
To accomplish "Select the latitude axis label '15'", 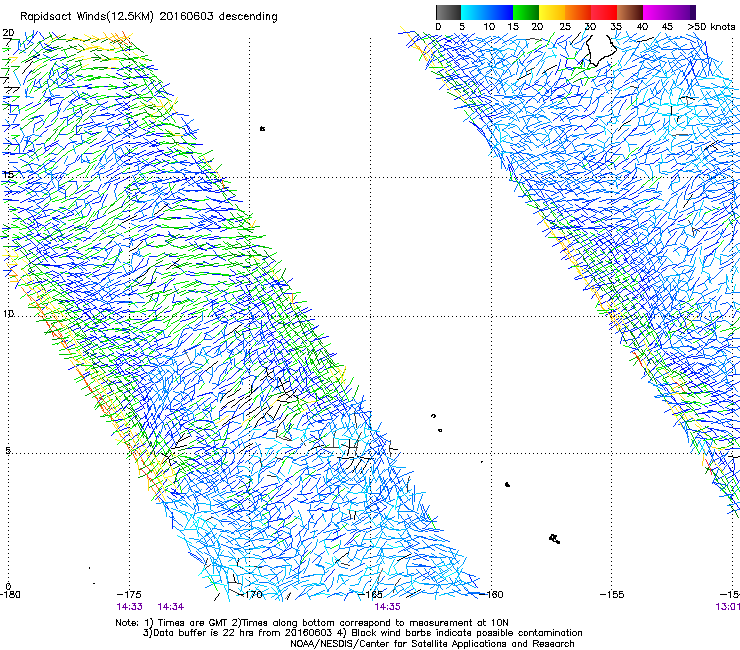I will tap(8, 175).
